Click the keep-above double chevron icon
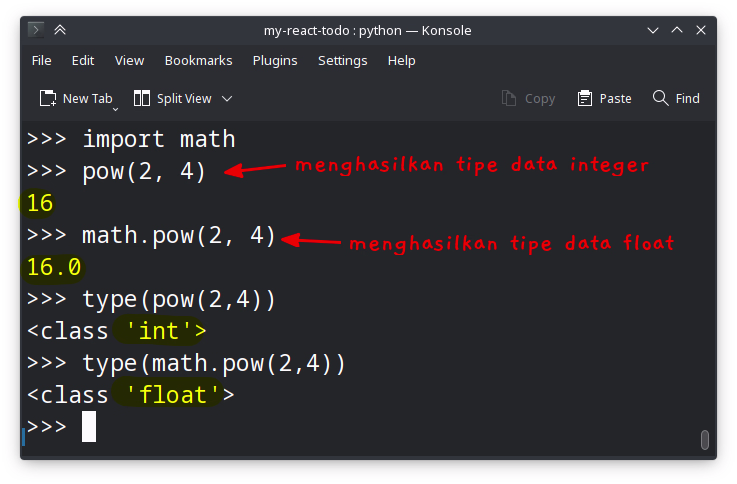Viewport: 737px width, 484px height. point(60,30)
